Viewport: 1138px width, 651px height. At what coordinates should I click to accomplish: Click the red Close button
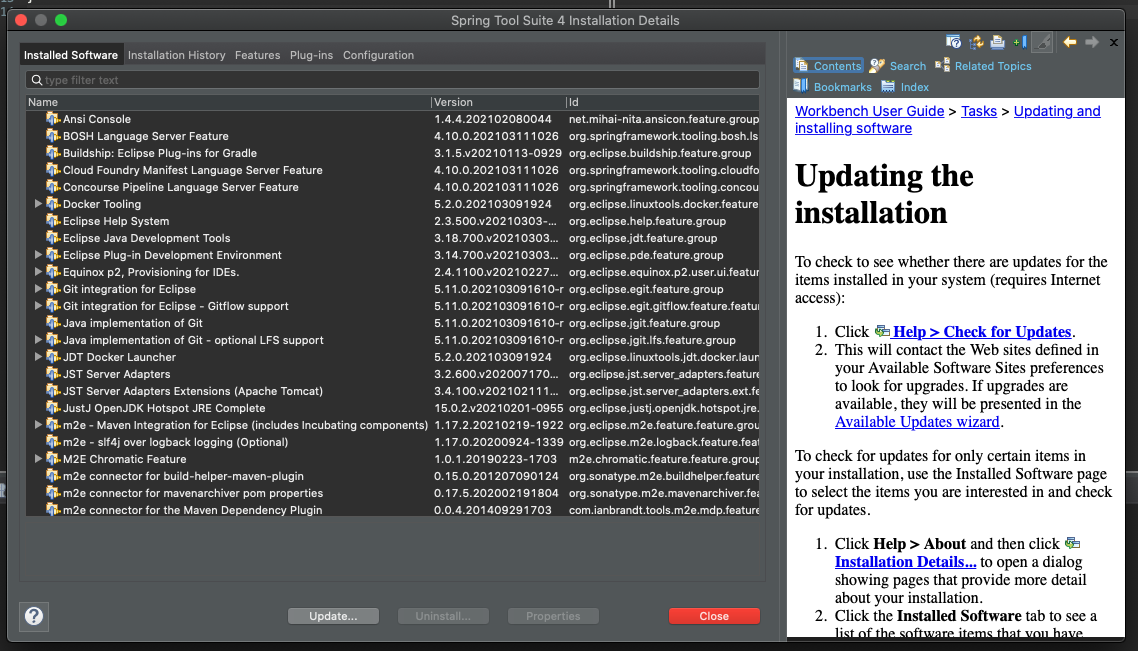point(714,616)
